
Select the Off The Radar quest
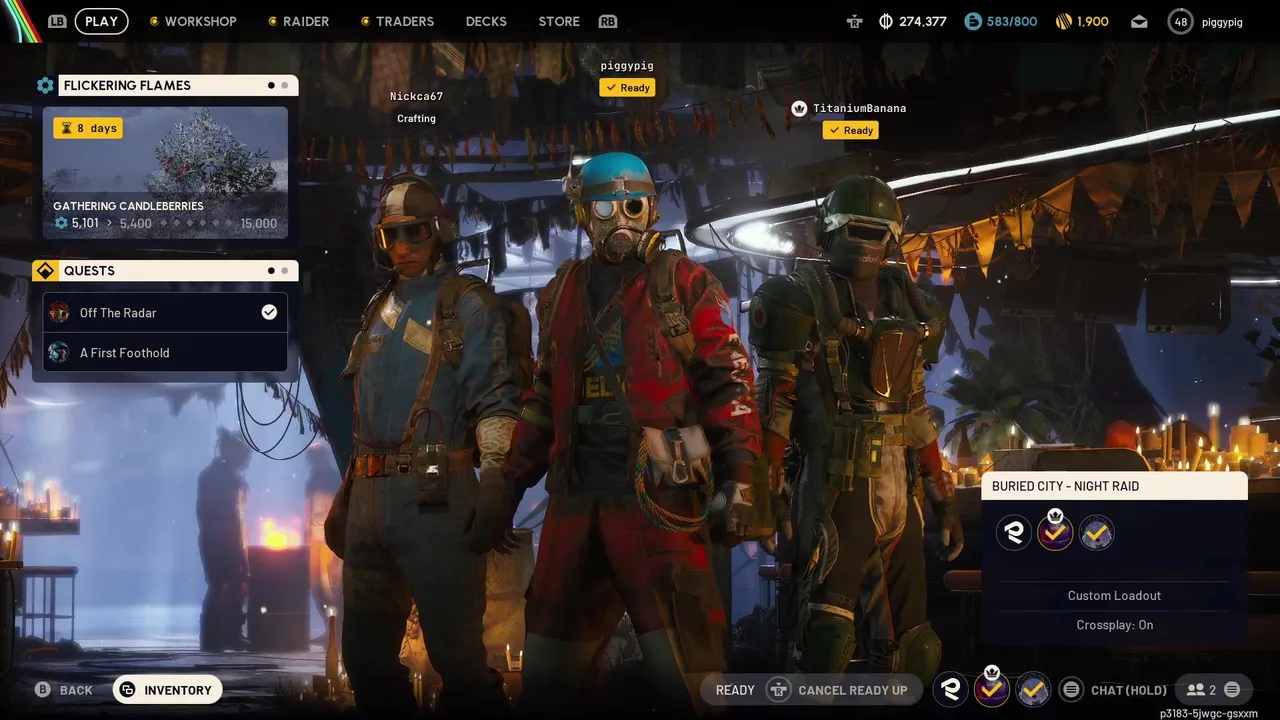165,313
